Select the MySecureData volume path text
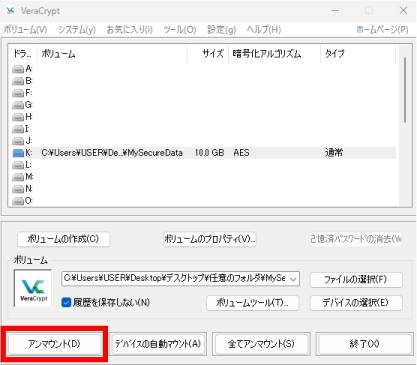The width and height of the screenshot is (417, 365). [x=112, y=153]
